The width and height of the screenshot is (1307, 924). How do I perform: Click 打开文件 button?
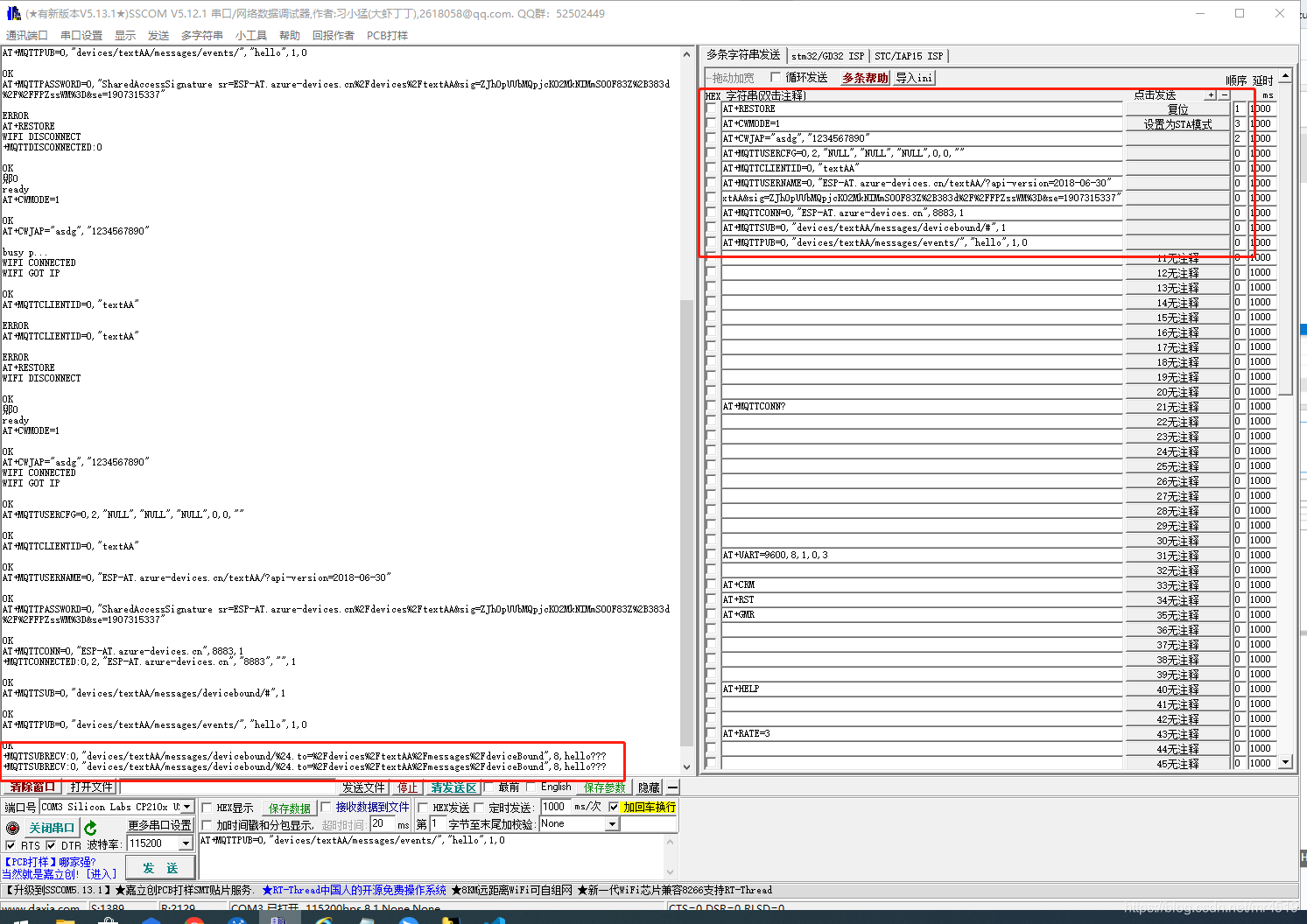pyautogui.click(x=91, y=787)
